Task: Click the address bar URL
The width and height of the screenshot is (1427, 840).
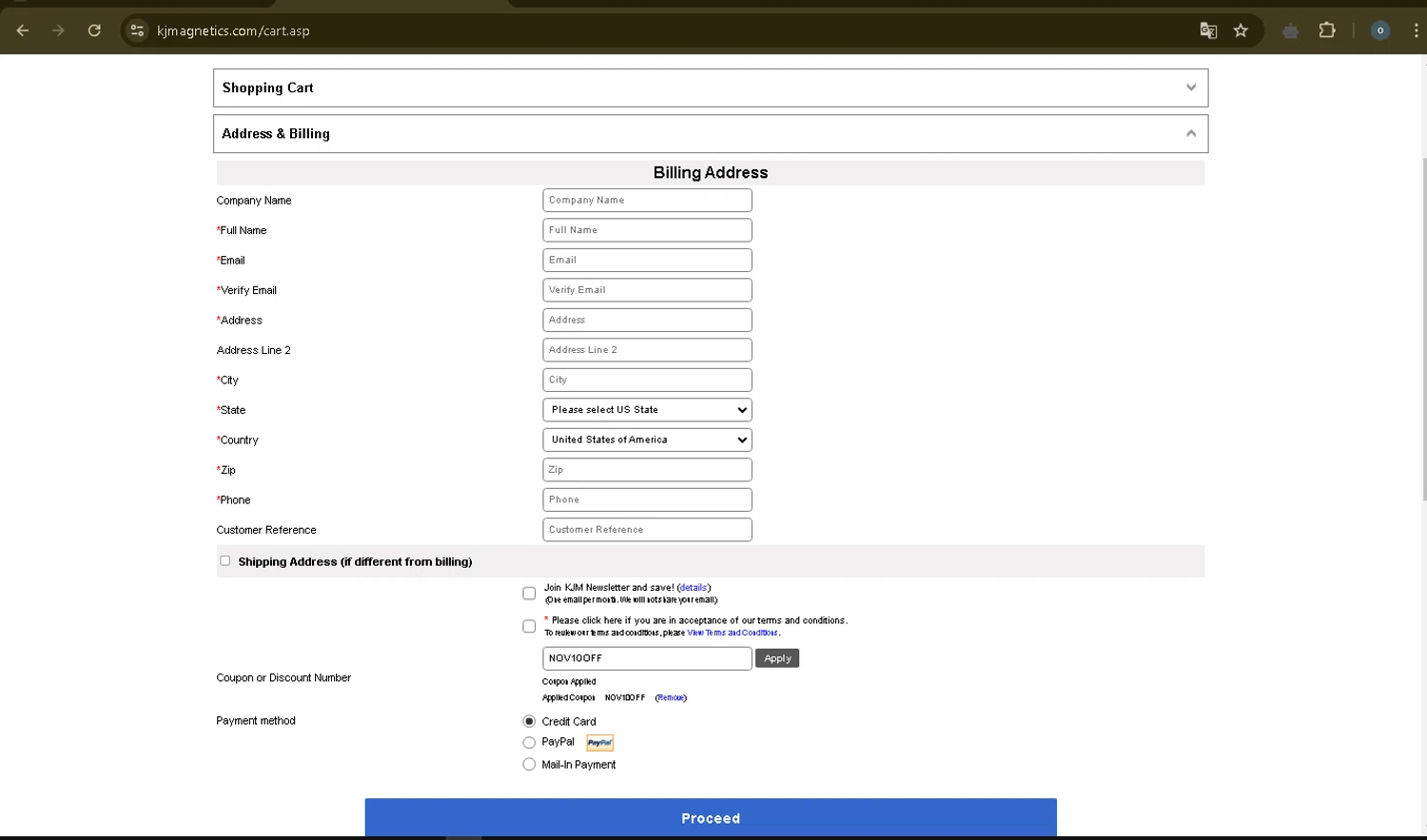Action: [x=233, y=30]
